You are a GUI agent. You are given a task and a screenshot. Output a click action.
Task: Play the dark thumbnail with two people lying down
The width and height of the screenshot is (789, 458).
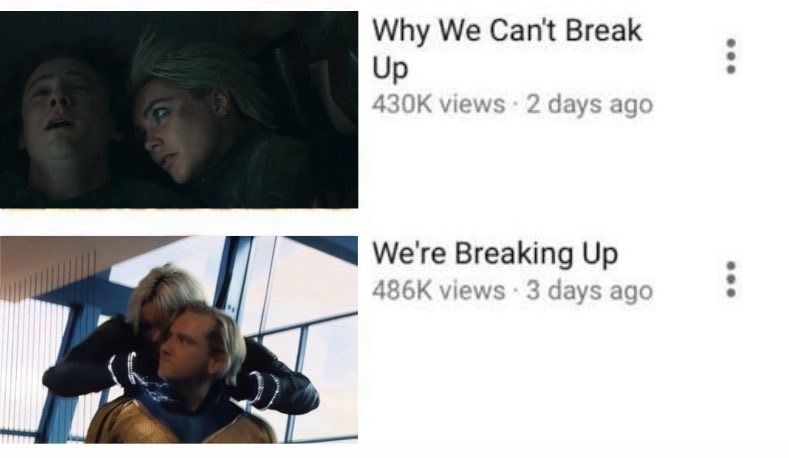coord(179,109)
